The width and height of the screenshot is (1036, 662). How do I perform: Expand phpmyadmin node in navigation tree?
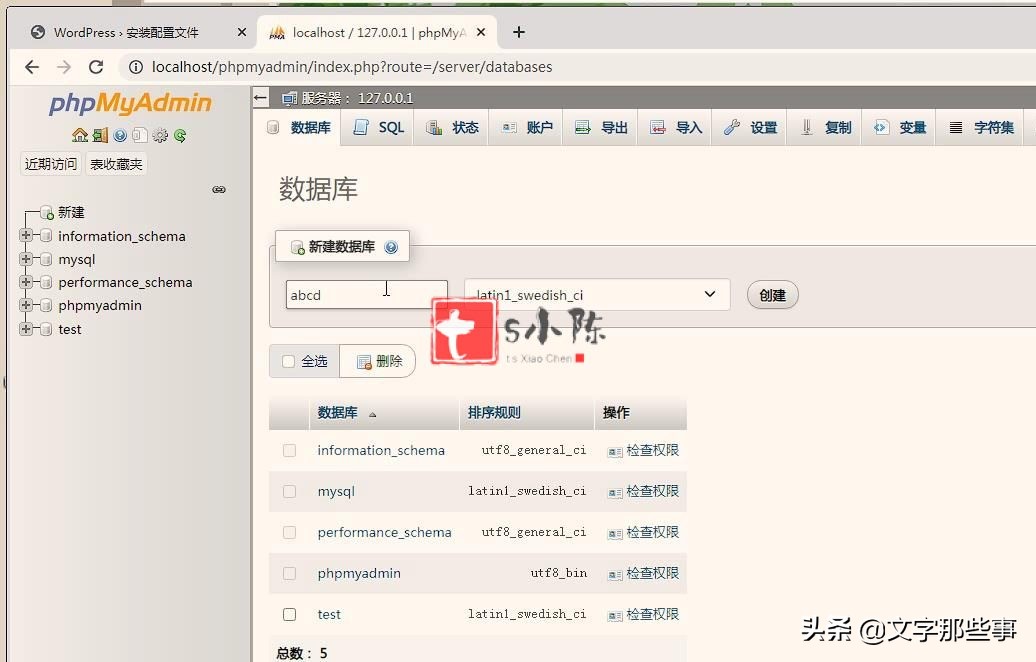click(x=26, y=305)
